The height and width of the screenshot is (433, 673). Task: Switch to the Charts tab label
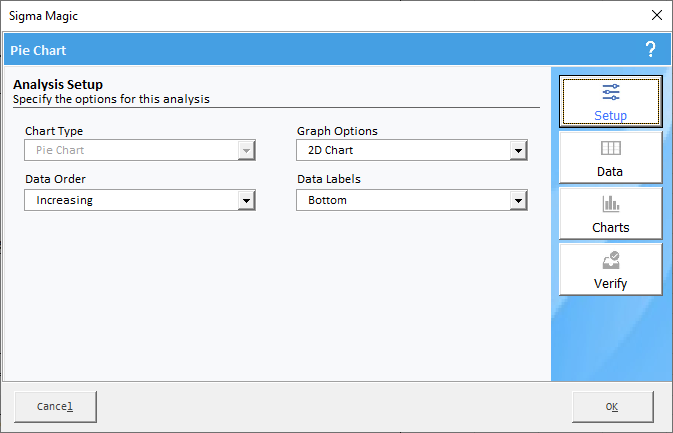coord(611,227)
